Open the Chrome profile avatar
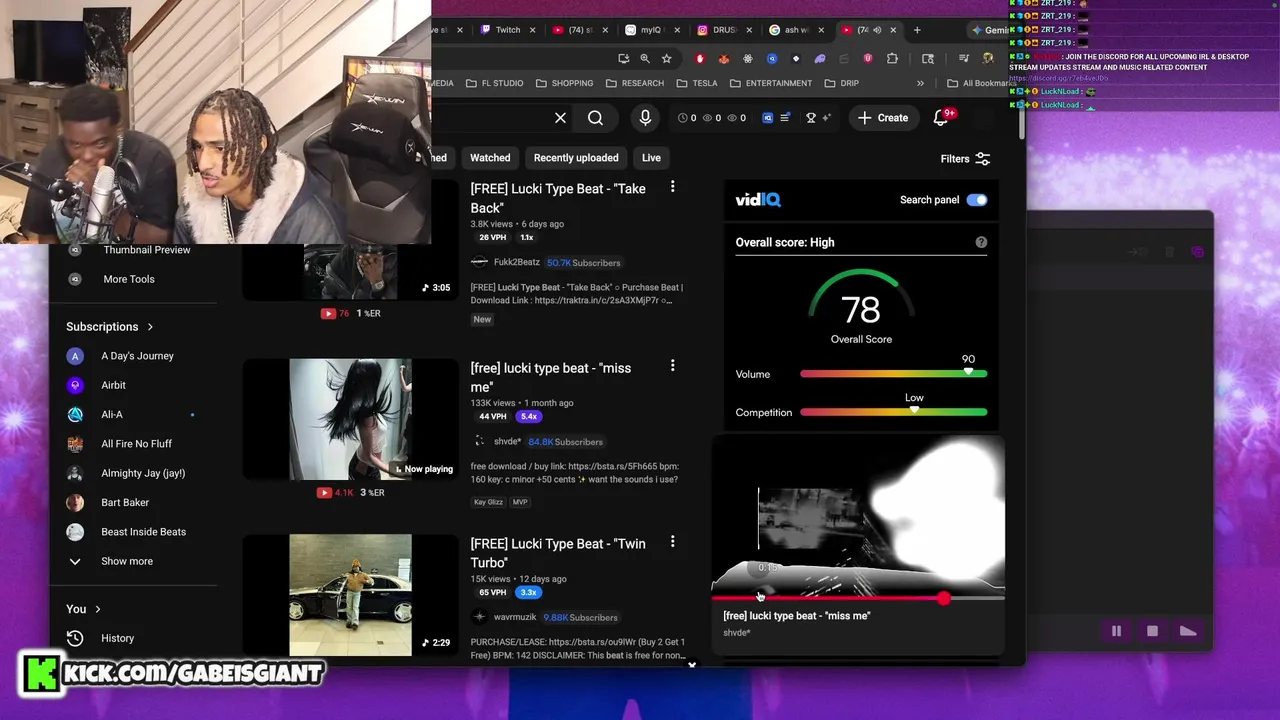This screenshot has width=1280, height=720. pyautogui.click(x=989, y=59)
